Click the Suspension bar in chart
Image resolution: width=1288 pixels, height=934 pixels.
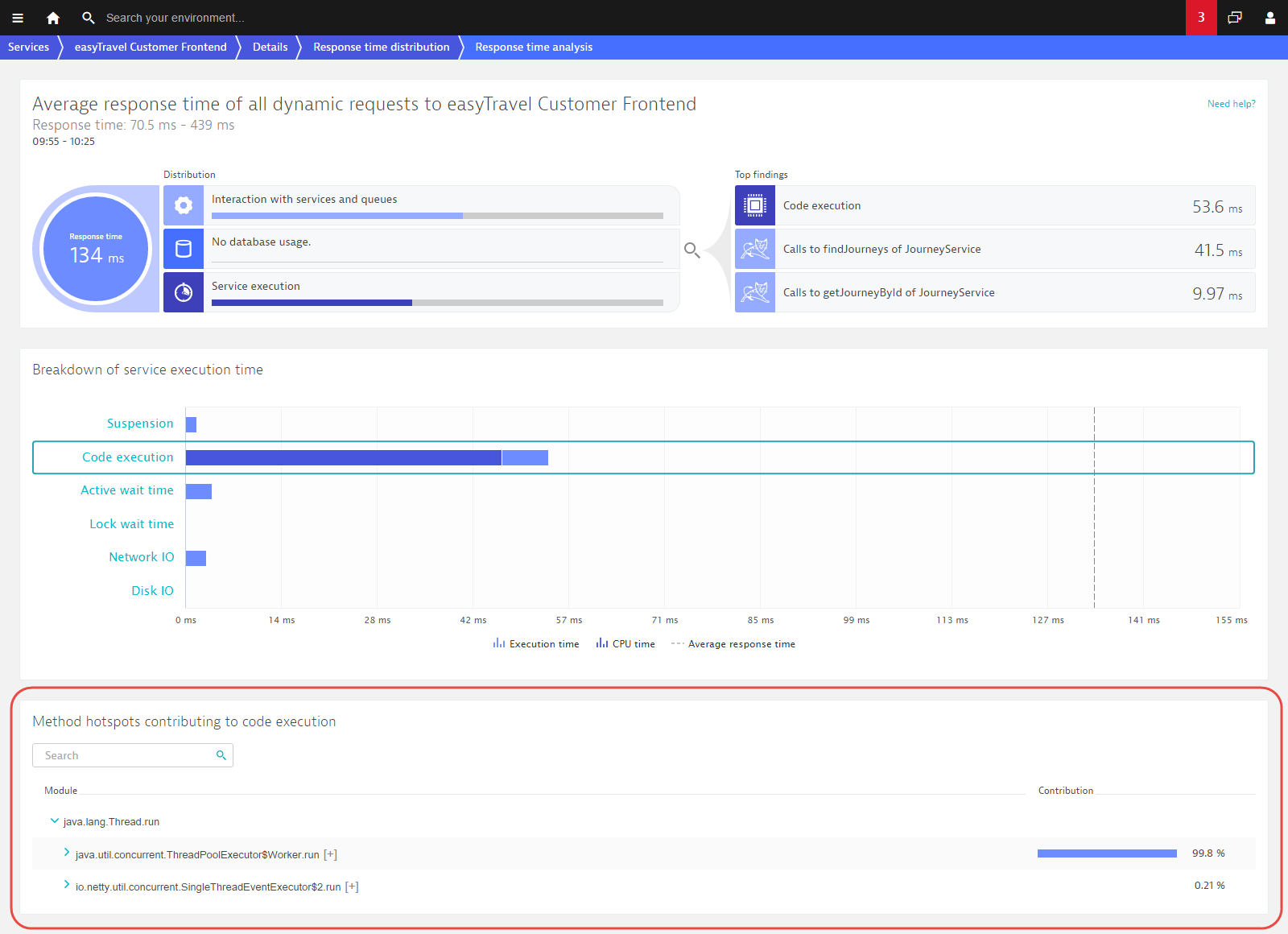click(x=191, y=424)
